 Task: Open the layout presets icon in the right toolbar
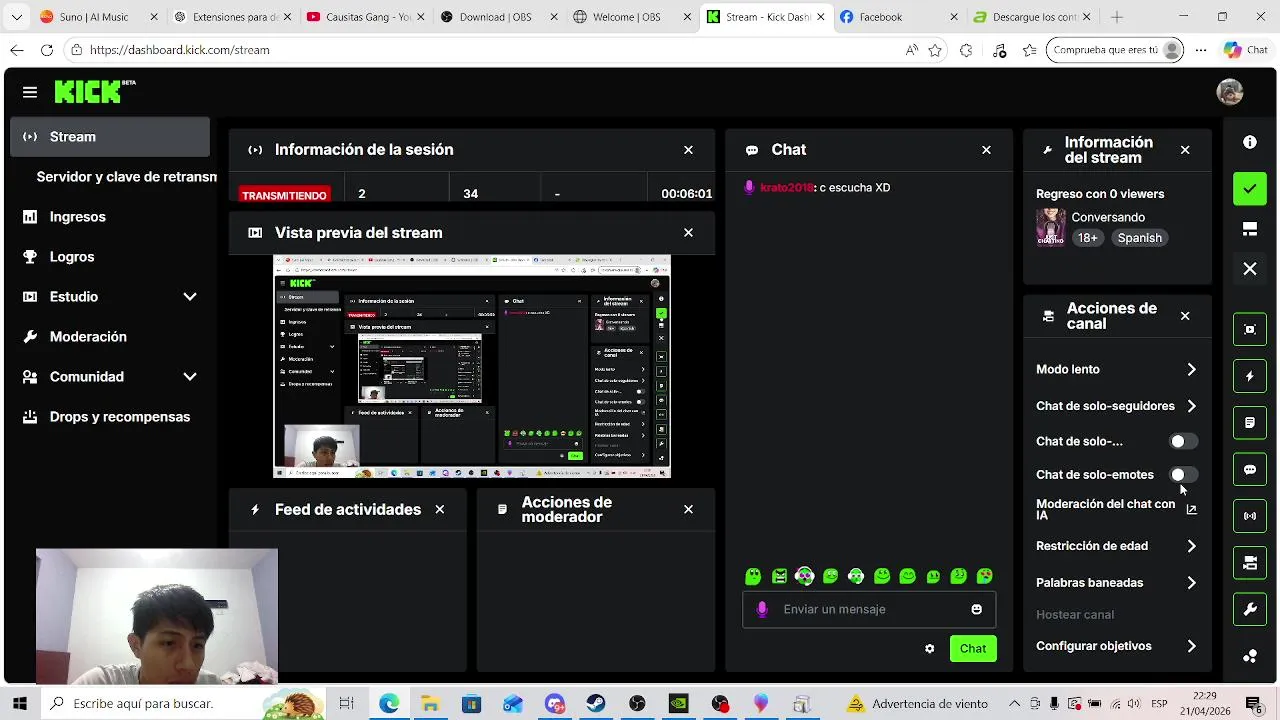pyautogui.click(x=1250, y=229)
